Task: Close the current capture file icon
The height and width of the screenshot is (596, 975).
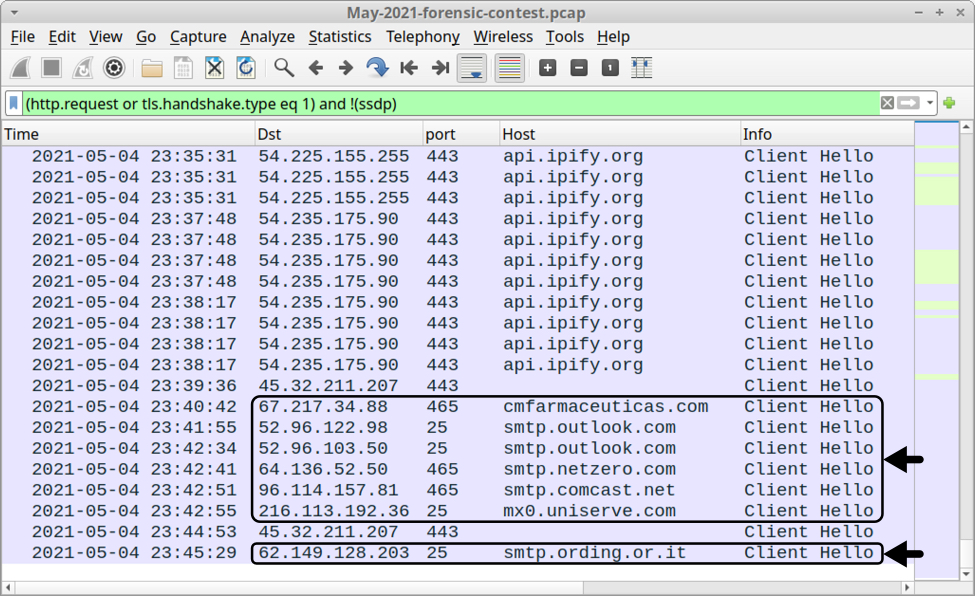Action: point(214,68)
